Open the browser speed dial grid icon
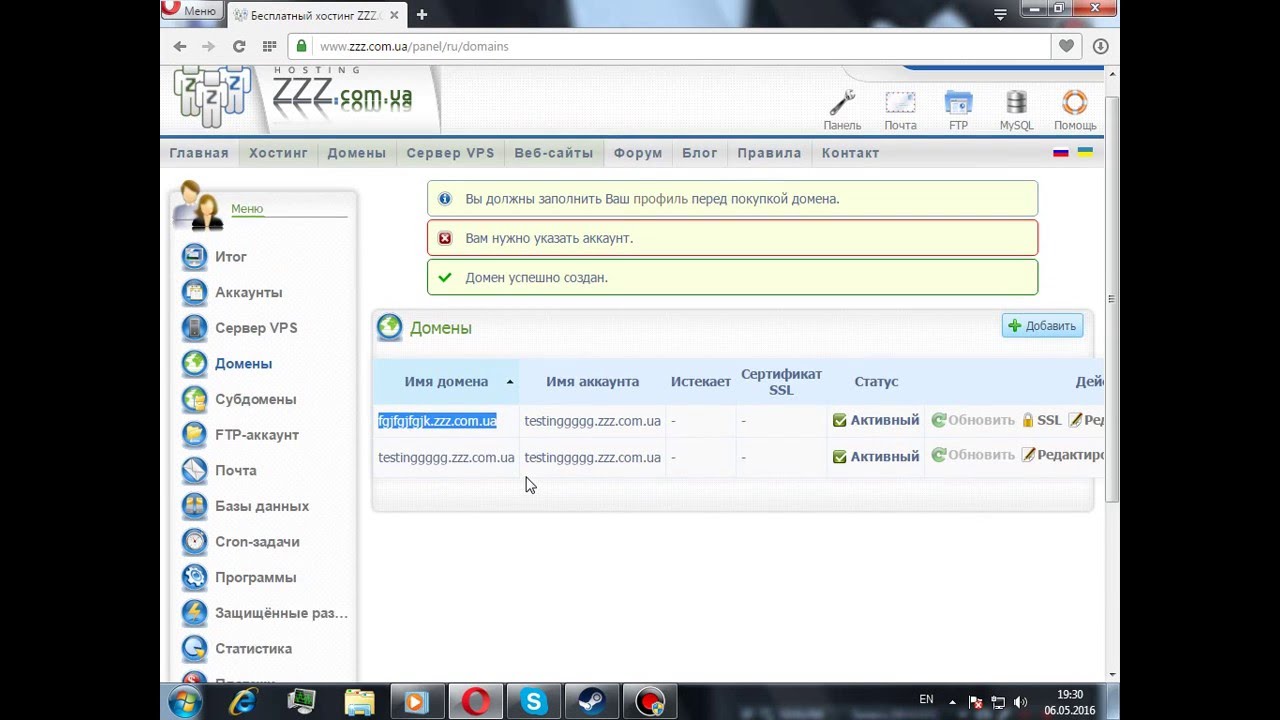Image resolution: width=1280 pixels, height=720 pixels. coord(269,46)
